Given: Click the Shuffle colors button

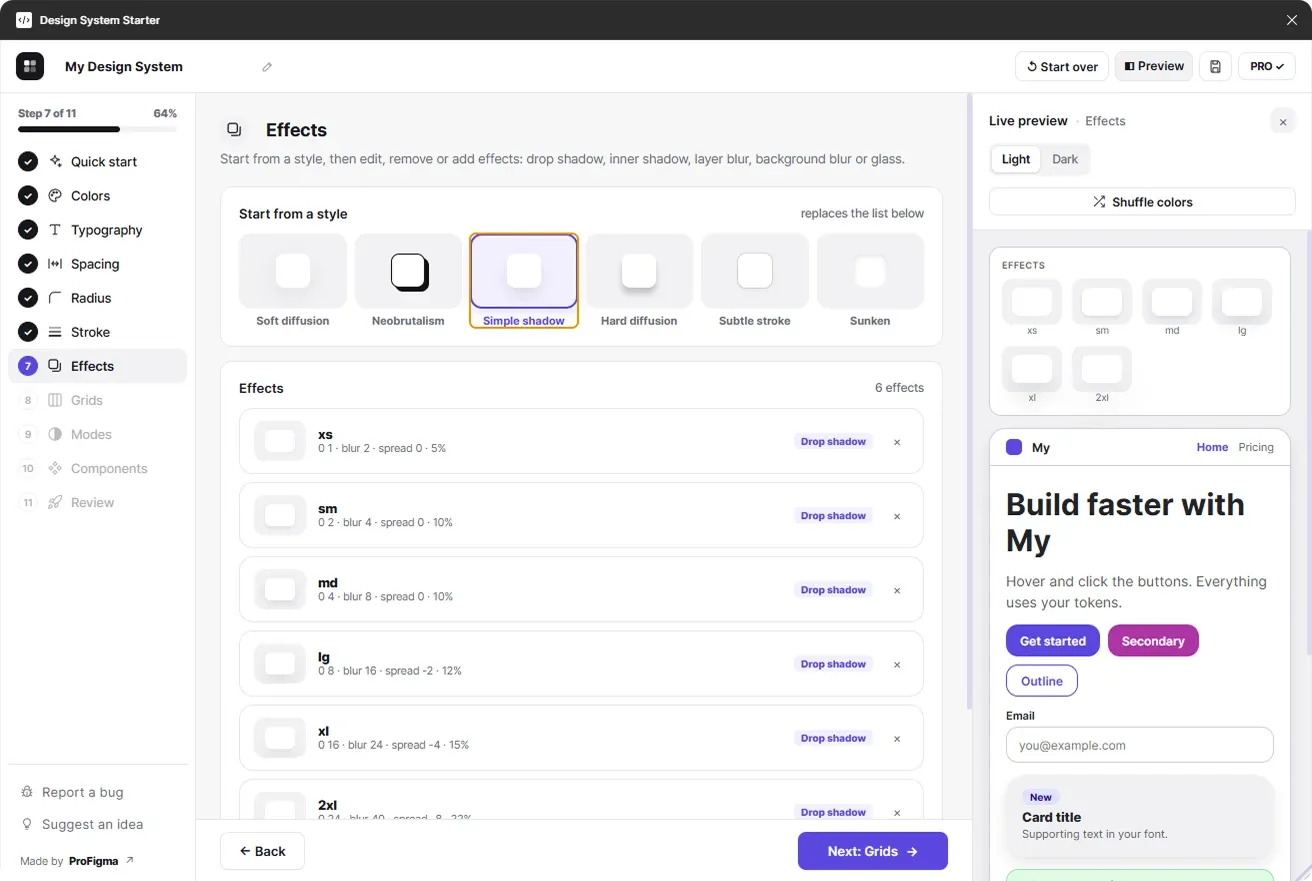Looking at the screenshot, I should (1142, 202).
